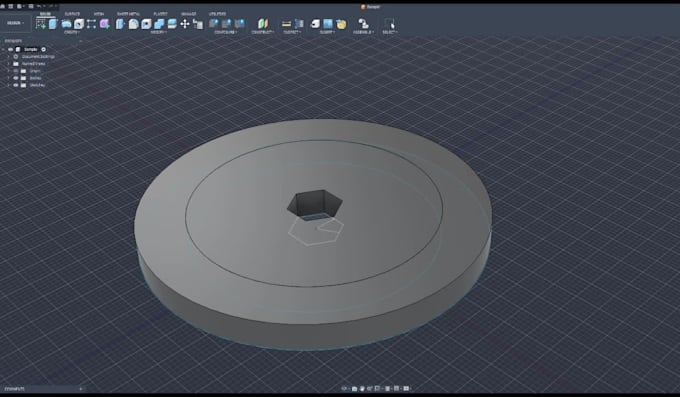Click the activate radio button beside Sample
The width and height of the screenshot is (680, 397).
coord(43,49)
